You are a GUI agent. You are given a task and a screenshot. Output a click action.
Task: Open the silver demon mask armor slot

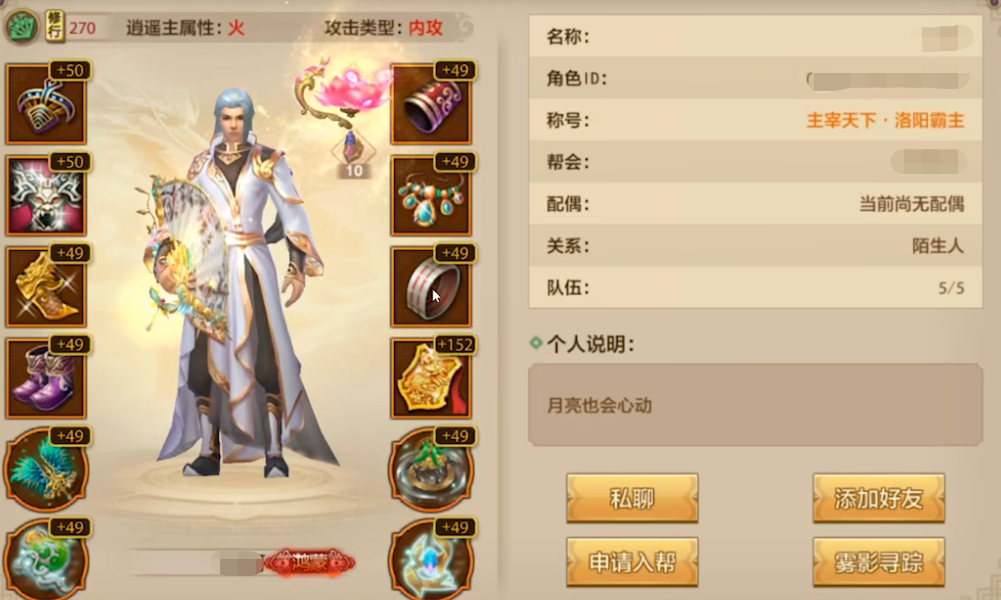46,195
